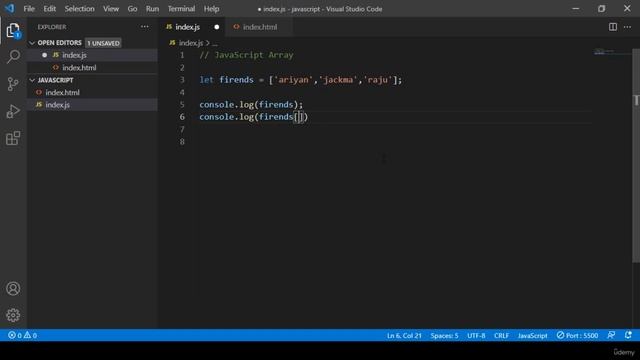Open the Go menu
The height and width of the screenshot is (360, 640).
click(132, 9)
